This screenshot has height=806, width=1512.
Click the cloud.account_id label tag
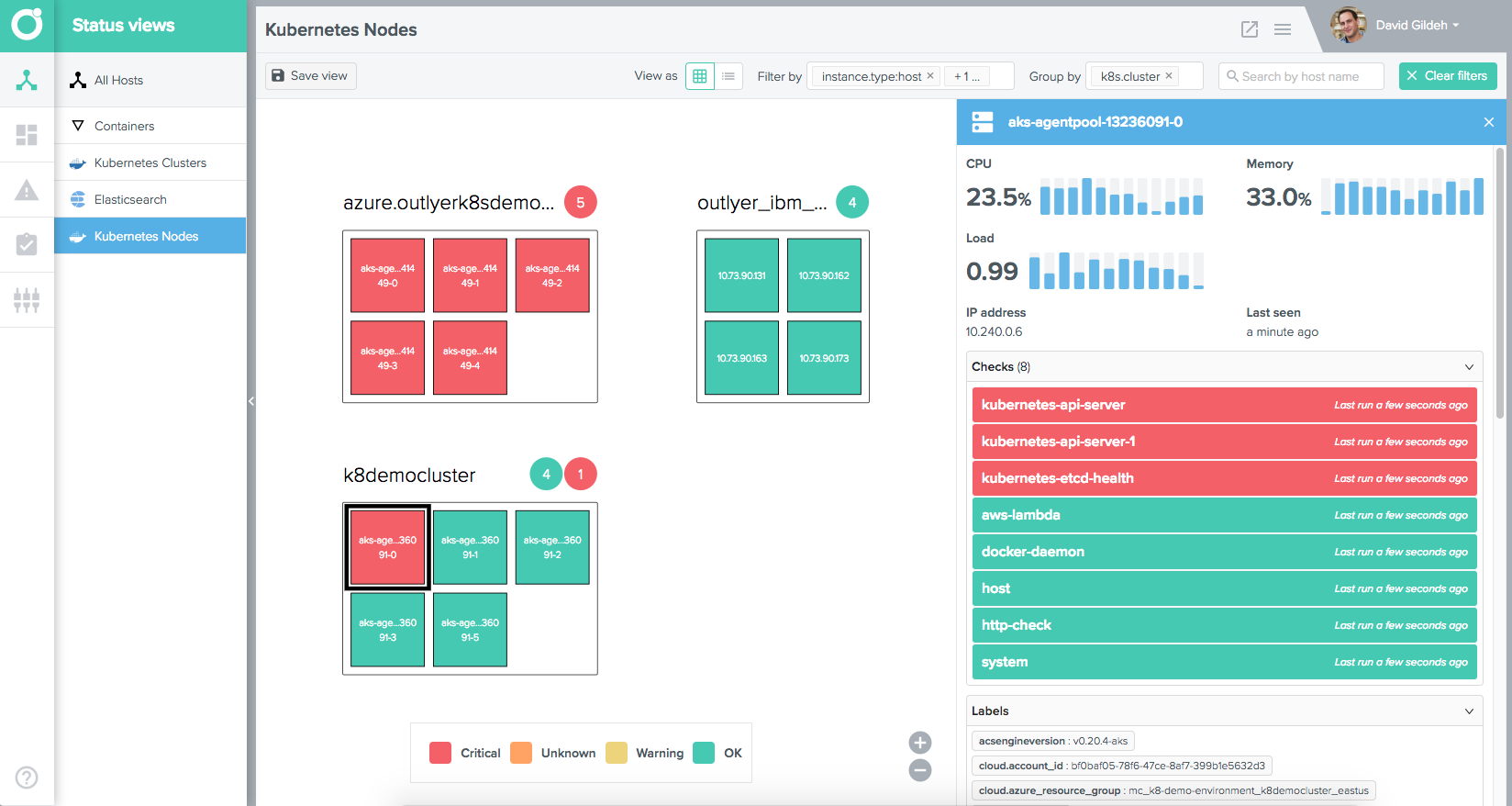1122,766
